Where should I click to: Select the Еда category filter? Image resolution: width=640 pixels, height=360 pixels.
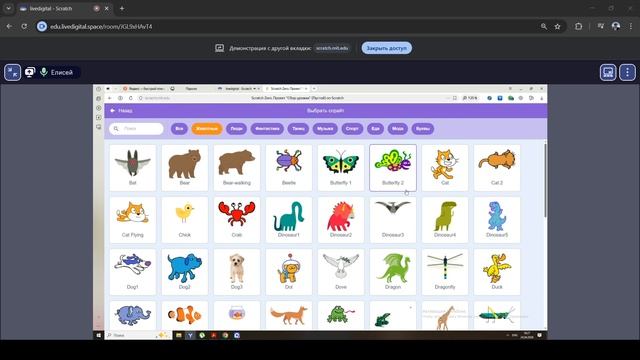point(375,129)
